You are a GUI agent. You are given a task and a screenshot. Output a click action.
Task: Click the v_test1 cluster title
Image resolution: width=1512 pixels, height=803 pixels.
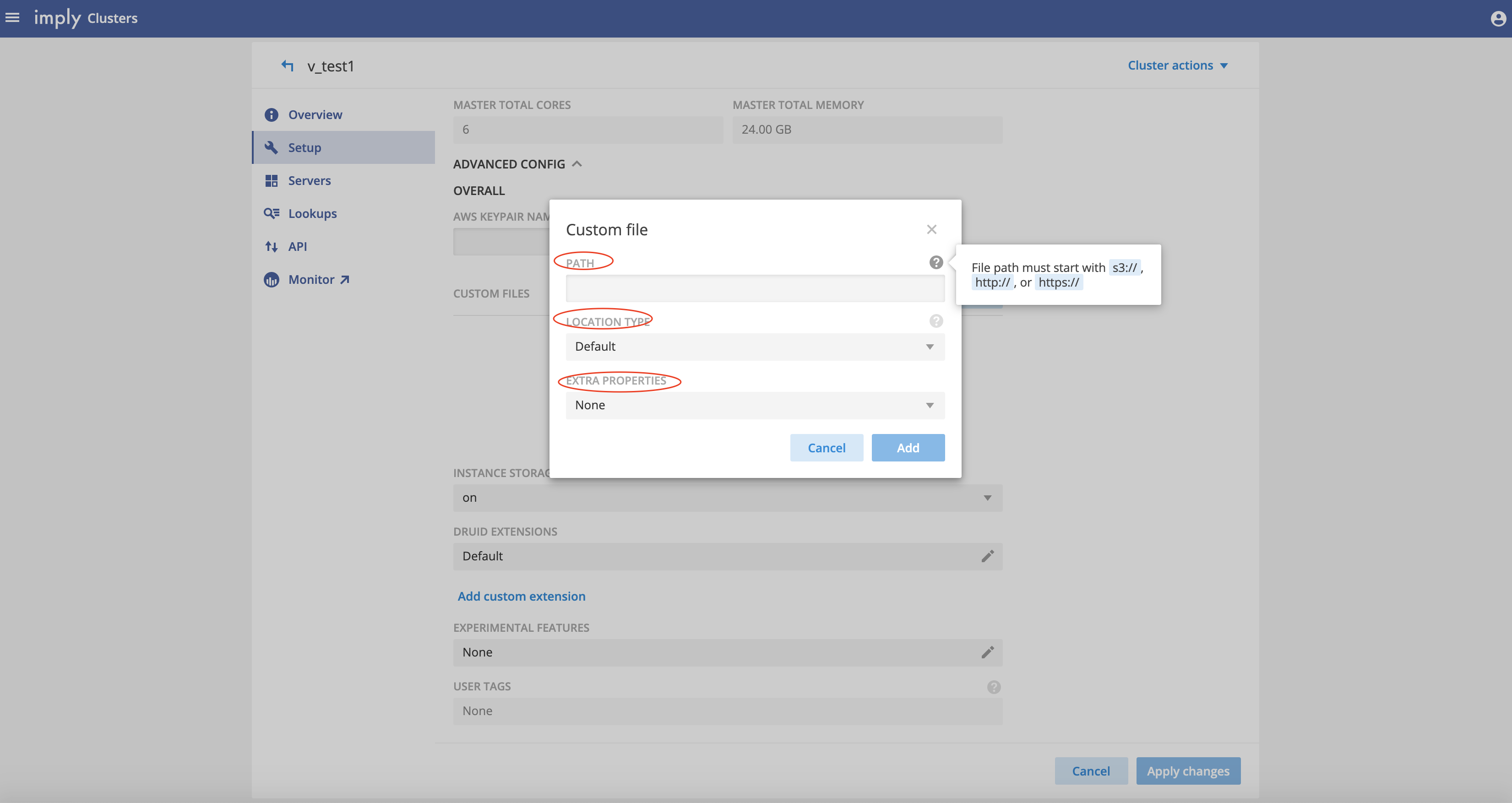click(x=331, y=66)
